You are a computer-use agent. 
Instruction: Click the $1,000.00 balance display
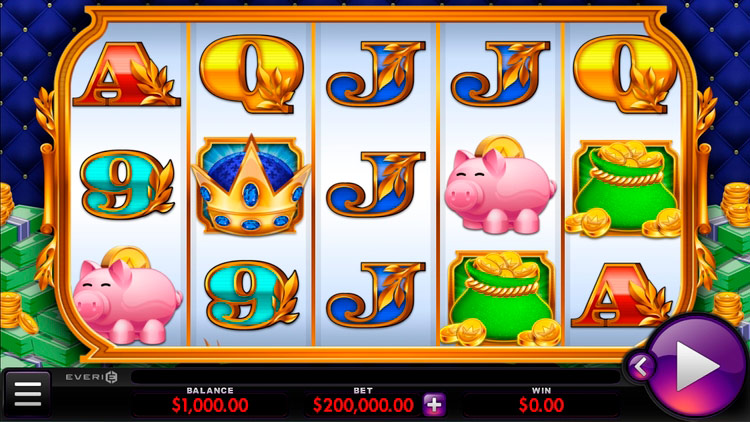(x=210, y=405)
